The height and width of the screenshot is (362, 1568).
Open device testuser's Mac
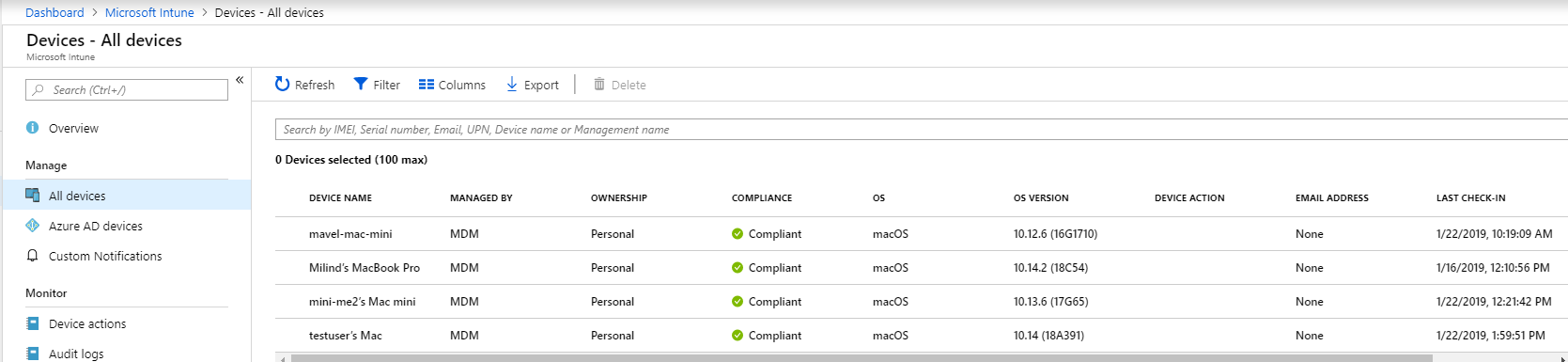pos(346,336)
